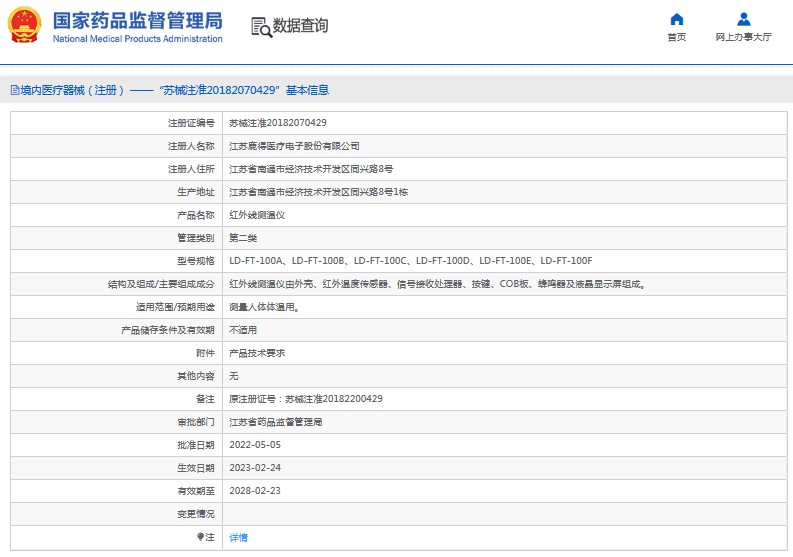Screen dimensions: 793x557
Task: Click 首页 label
Action: 677,37
